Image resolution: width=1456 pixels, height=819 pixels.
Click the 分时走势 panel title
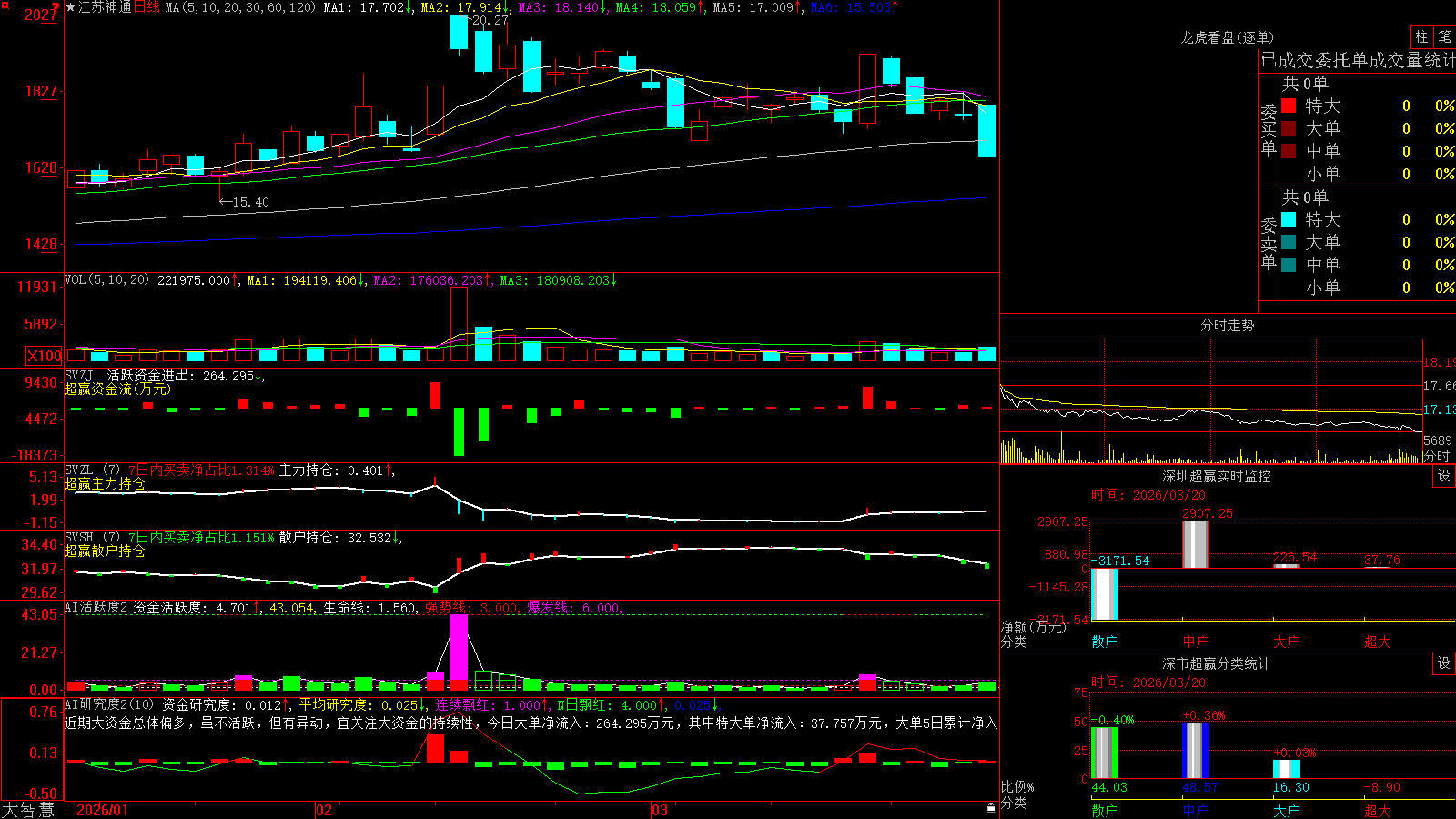pyautogui.click(x=1227, y=325)
